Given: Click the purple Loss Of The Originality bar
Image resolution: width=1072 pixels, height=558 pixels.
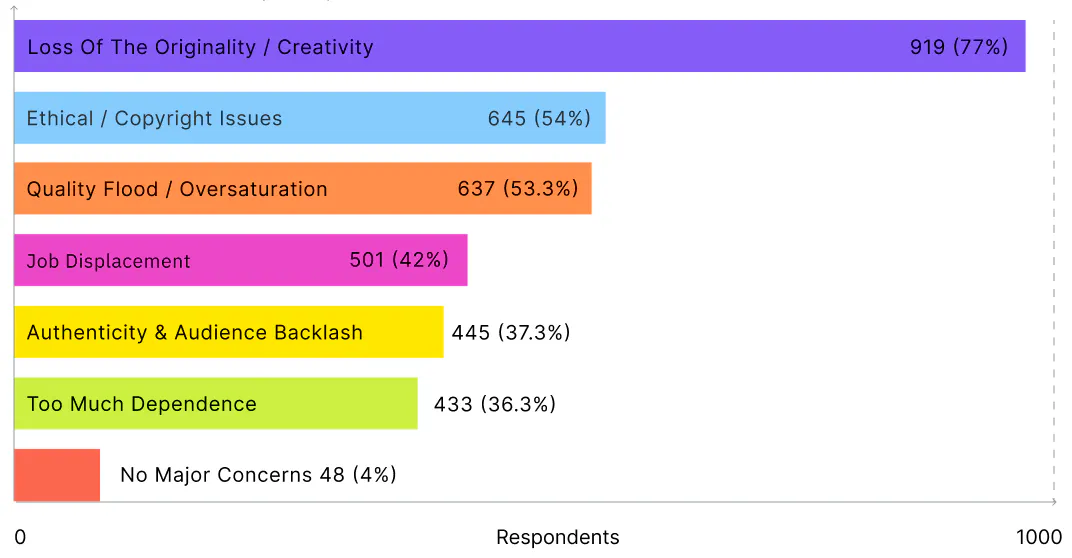Looking at the screenshot, I should [520, 46].
